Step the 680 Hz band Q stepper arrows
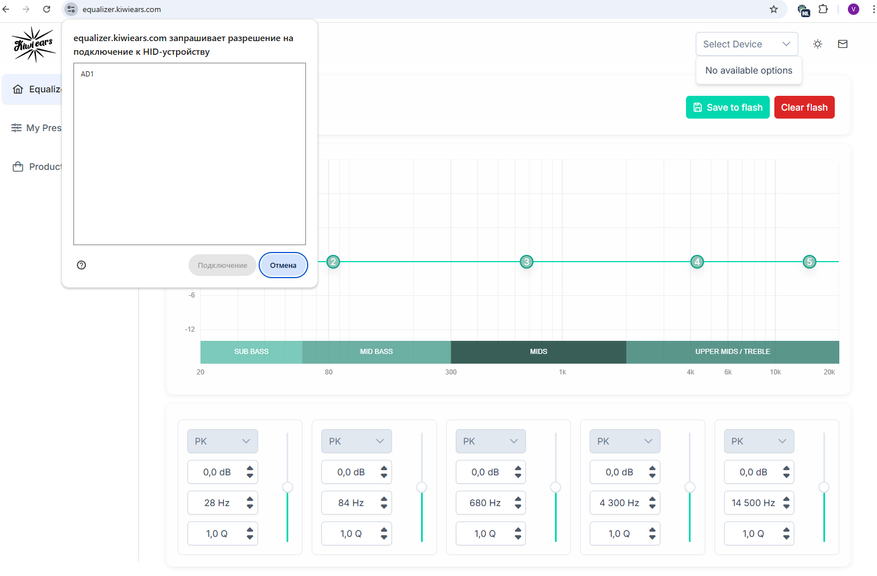The width and height of the screenshot is (877, 576). click(x=518, y=533)
